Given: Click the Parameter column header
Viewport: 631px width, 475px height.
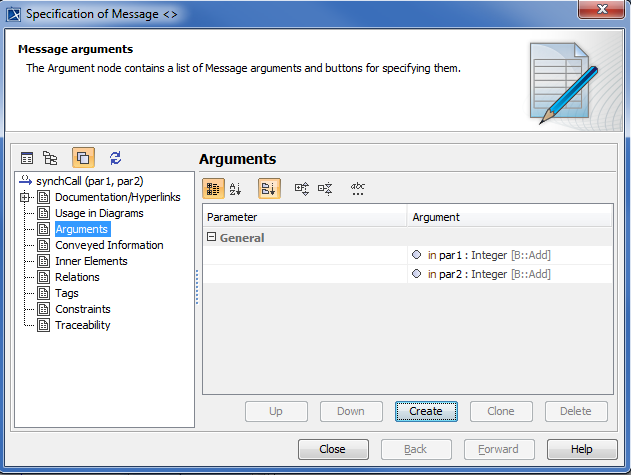Looking at the screenshot, I should 305,217.
